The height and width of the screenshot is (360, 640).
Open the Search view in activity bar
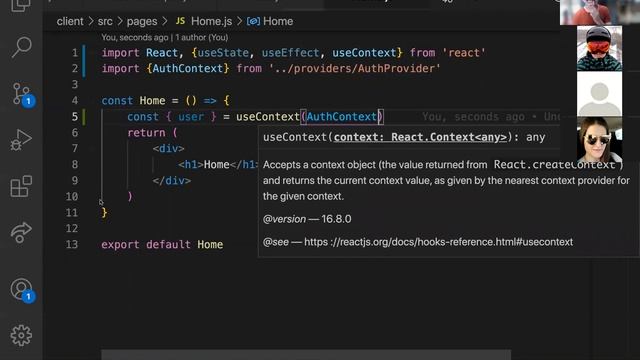click(x=21, y=47)
